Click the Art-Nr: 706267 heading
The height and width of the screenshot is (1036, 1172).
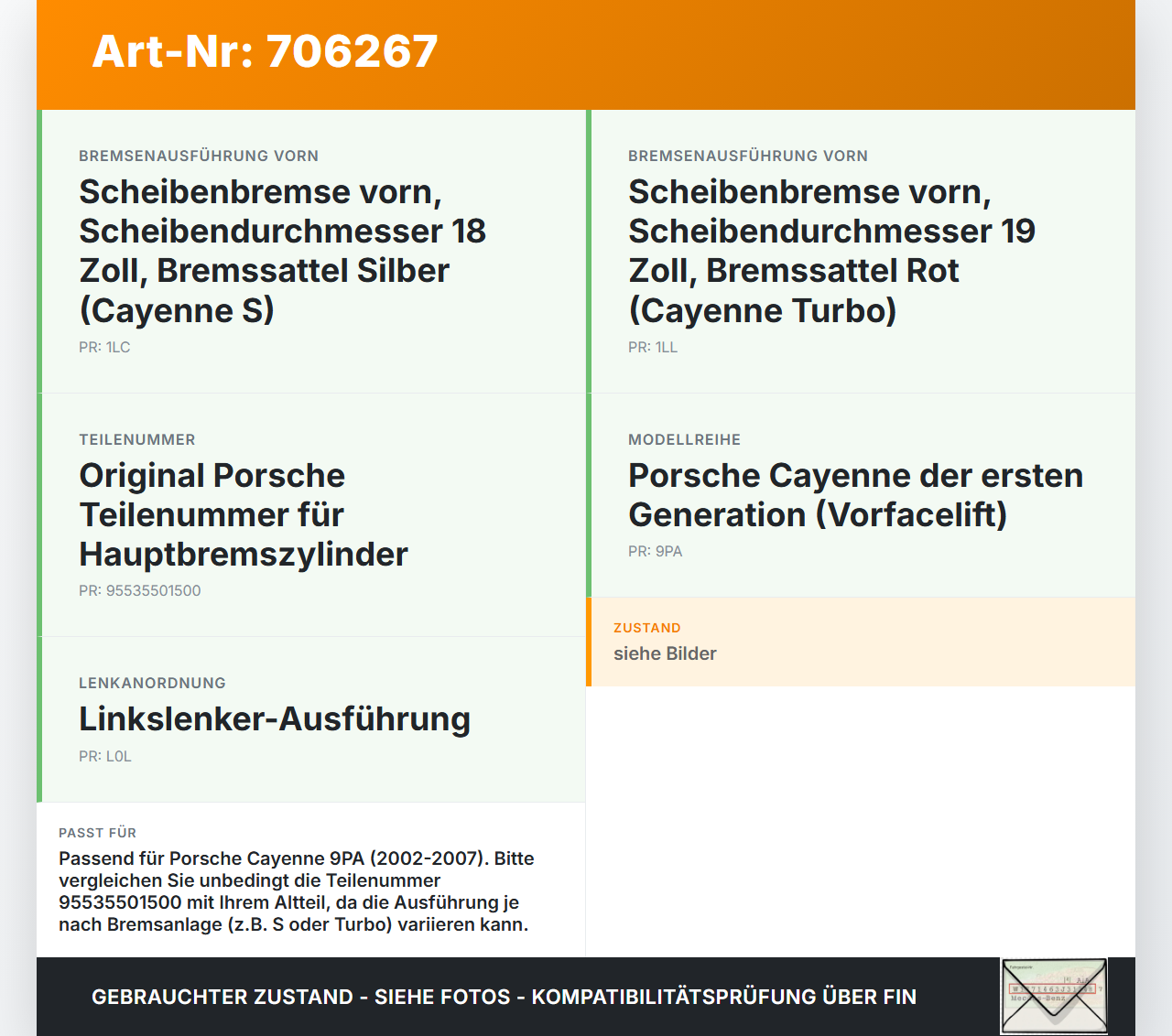click(x=265, y=51)
